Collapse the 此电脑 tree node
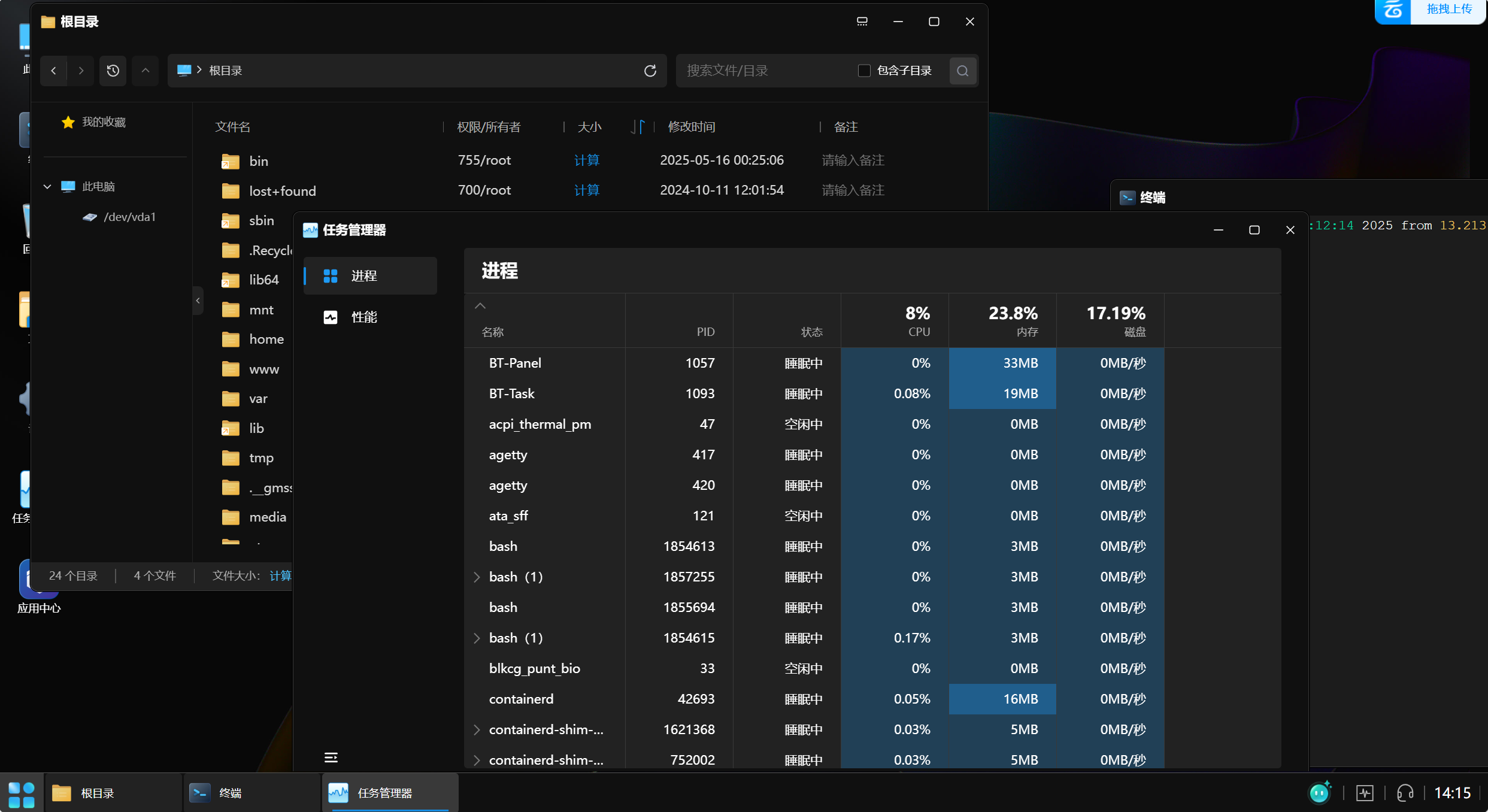 pos(47,186)
